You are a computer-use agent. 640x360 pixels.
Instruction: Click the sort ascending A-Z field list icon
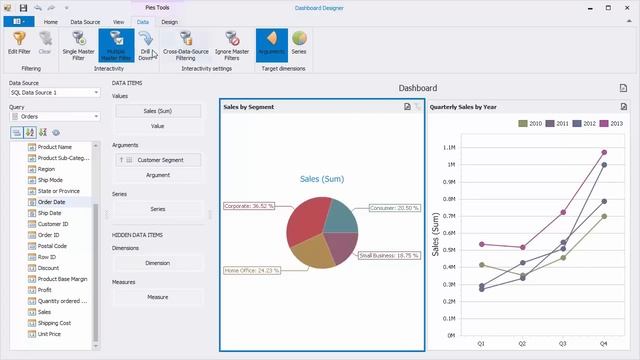tap(30, 133)
